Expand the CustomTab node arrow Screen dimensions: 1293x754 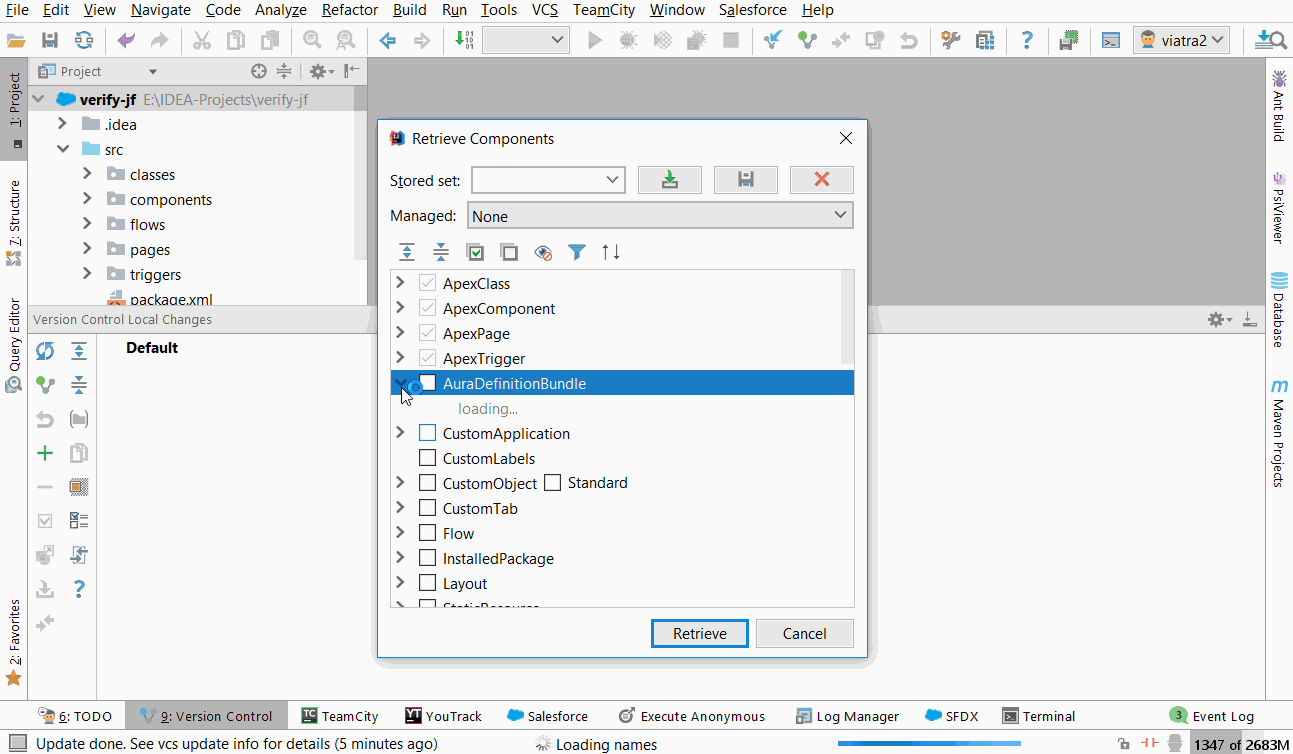[401, 508]
